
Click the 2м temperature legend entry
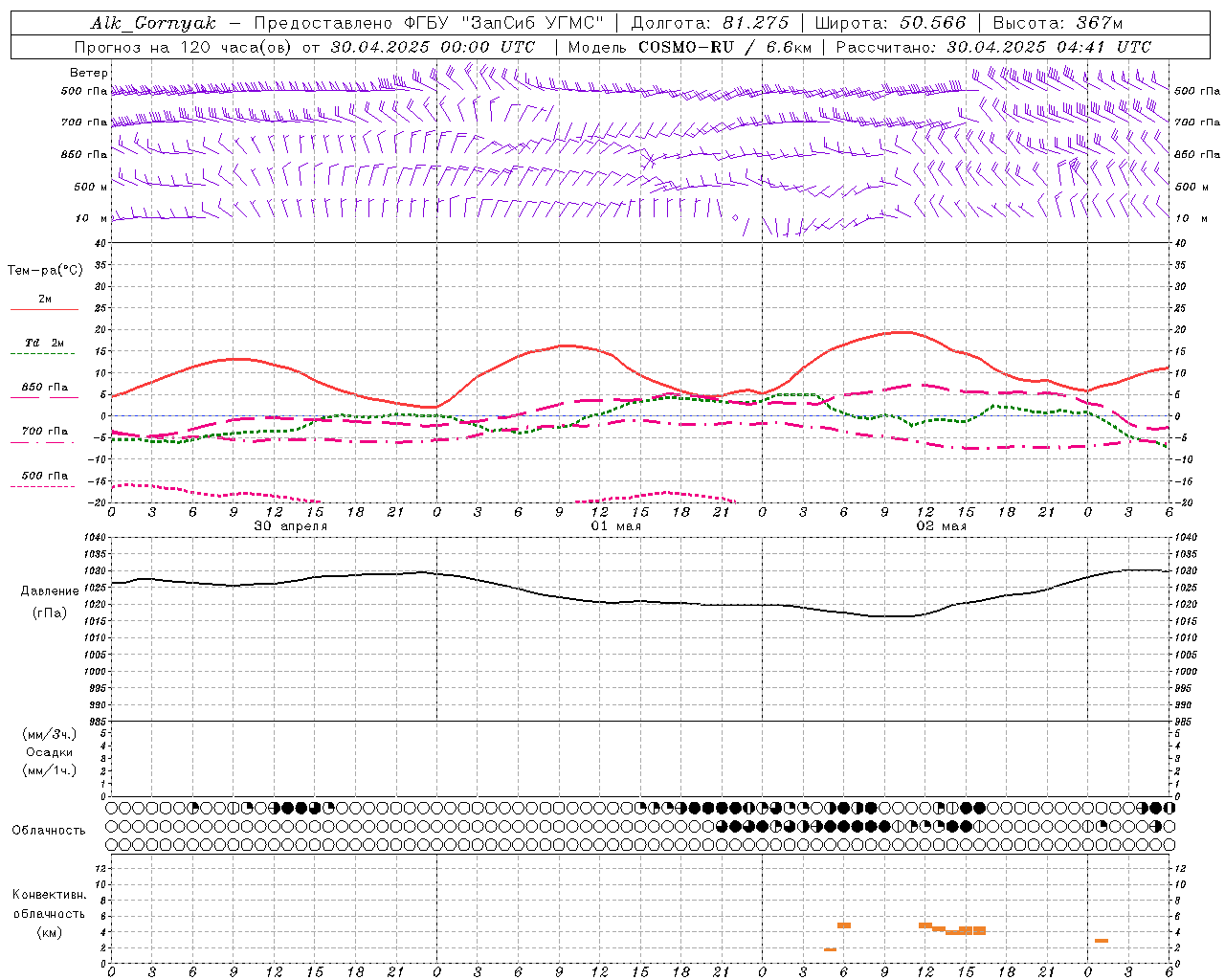(45, 299)
